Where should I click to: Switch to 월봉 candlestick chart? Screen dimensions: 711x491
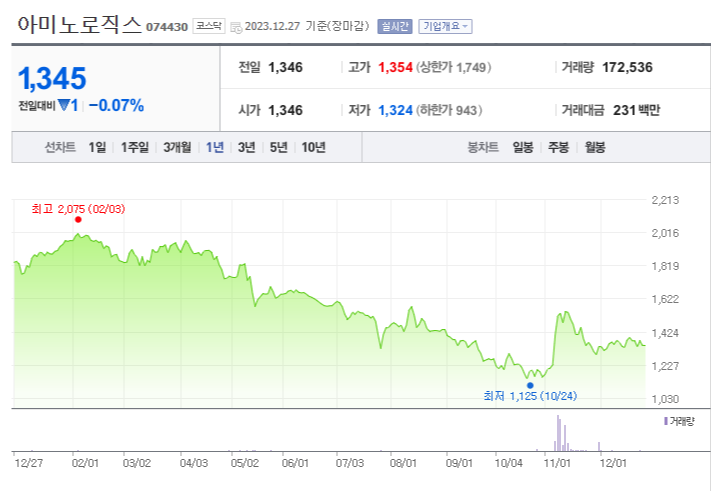[594, 147]
